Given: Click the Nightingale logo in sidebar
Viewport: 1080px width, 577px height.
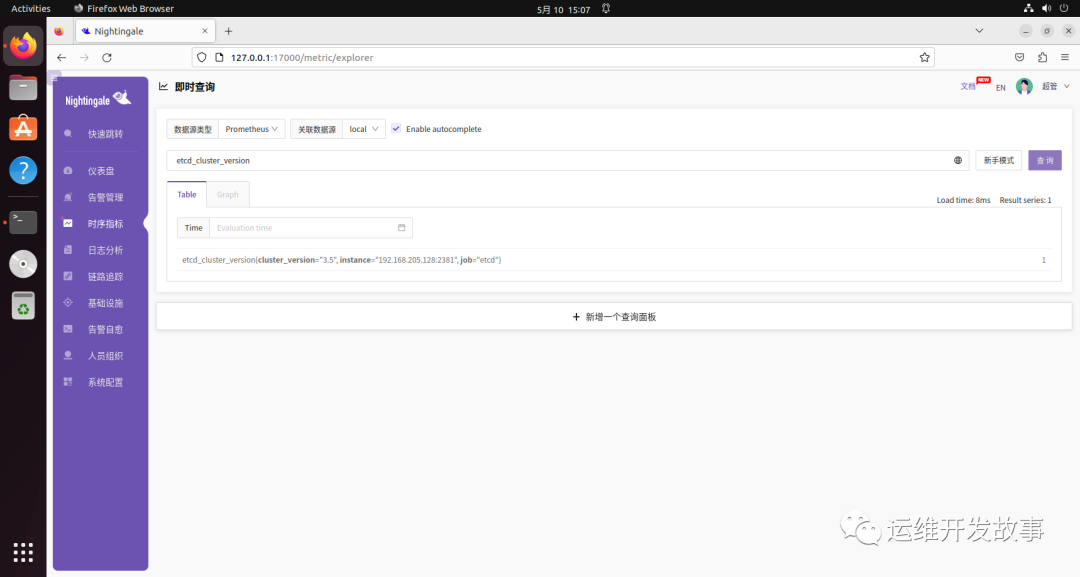Looking at the screenshot, I should pos(98,99).
